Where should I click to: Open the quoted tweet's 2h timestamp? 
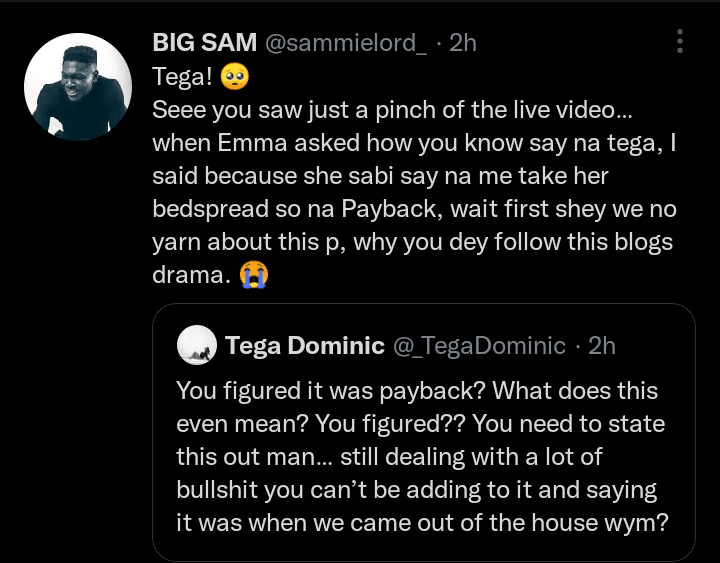tap(602, 346)
